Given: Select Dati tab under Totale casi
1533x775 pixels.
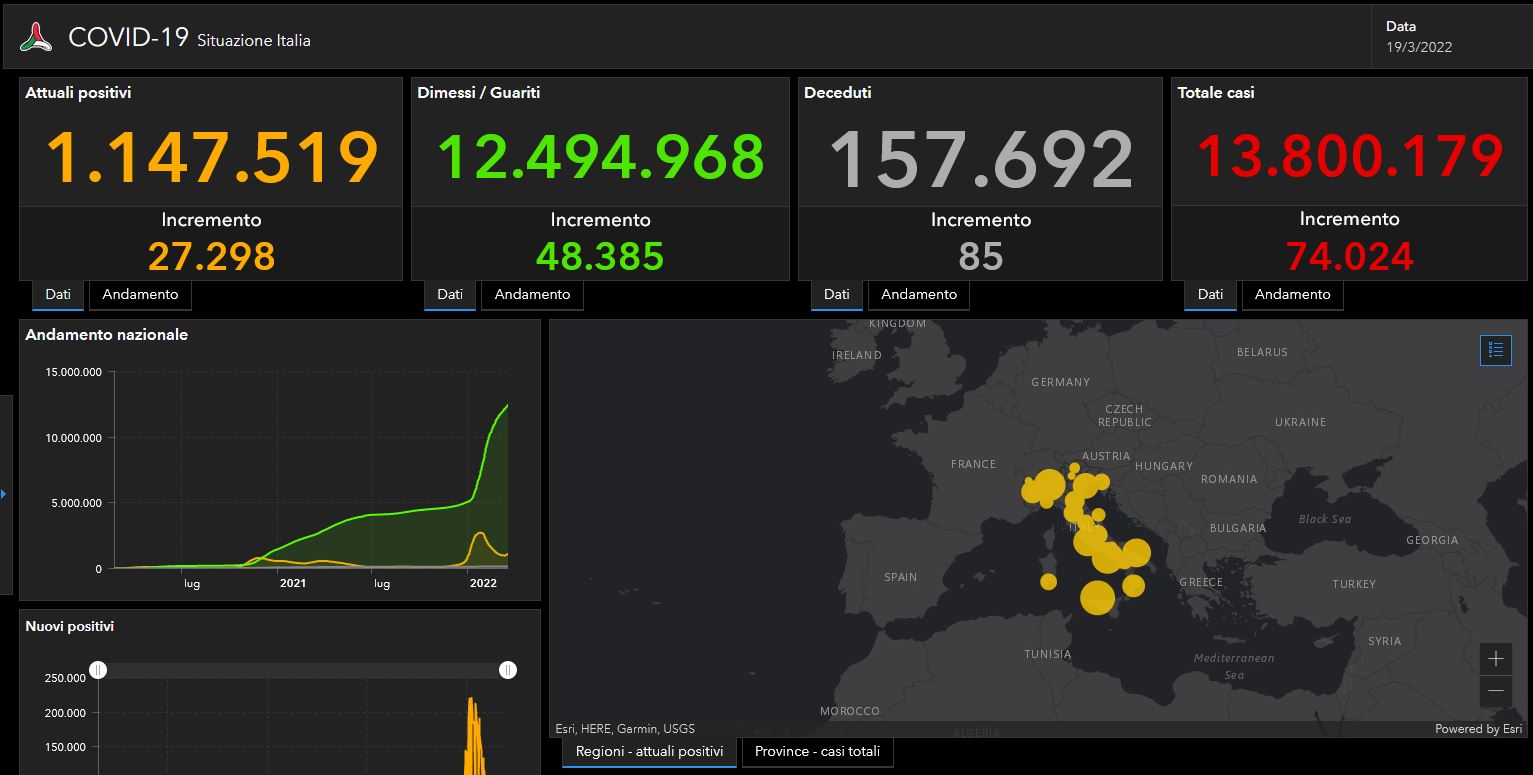Looking at the screenshot, I should (1210, 295).
